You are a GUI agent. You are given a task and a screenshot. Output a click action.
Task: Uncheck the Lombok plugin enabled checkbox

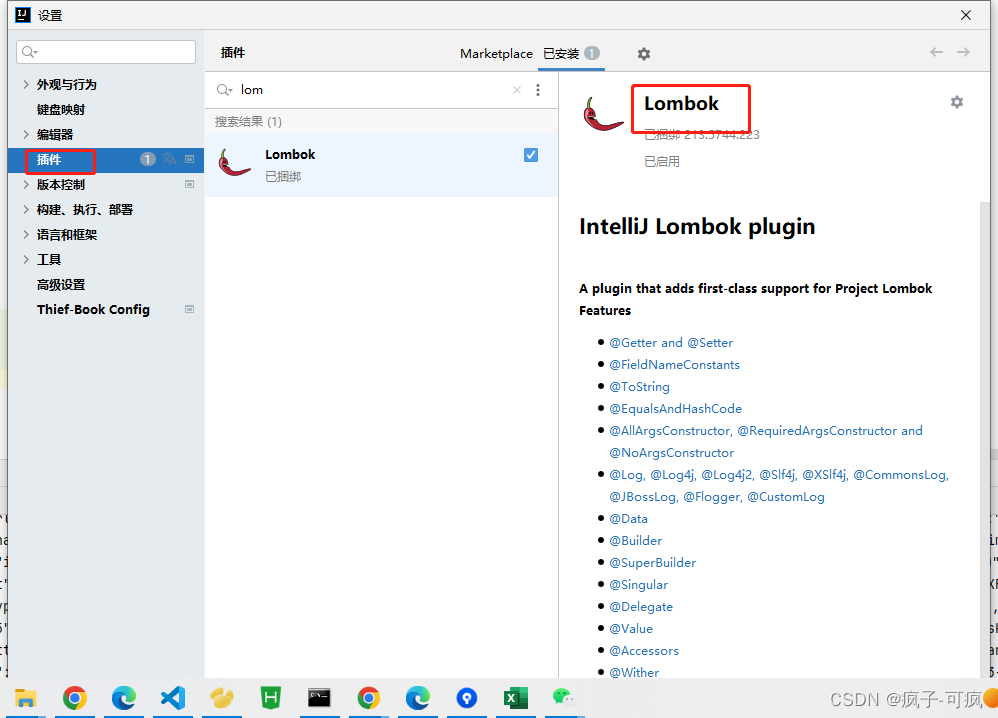tap(531, 155)
